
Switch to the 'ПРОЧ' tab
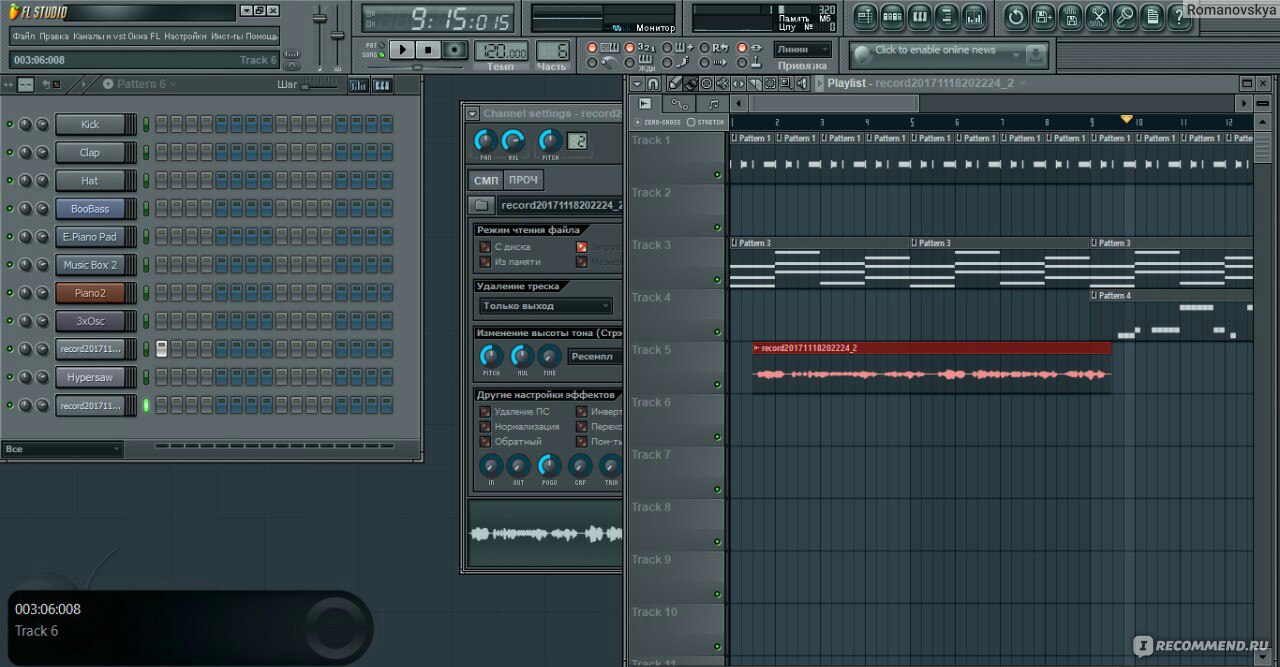point(523,180)
